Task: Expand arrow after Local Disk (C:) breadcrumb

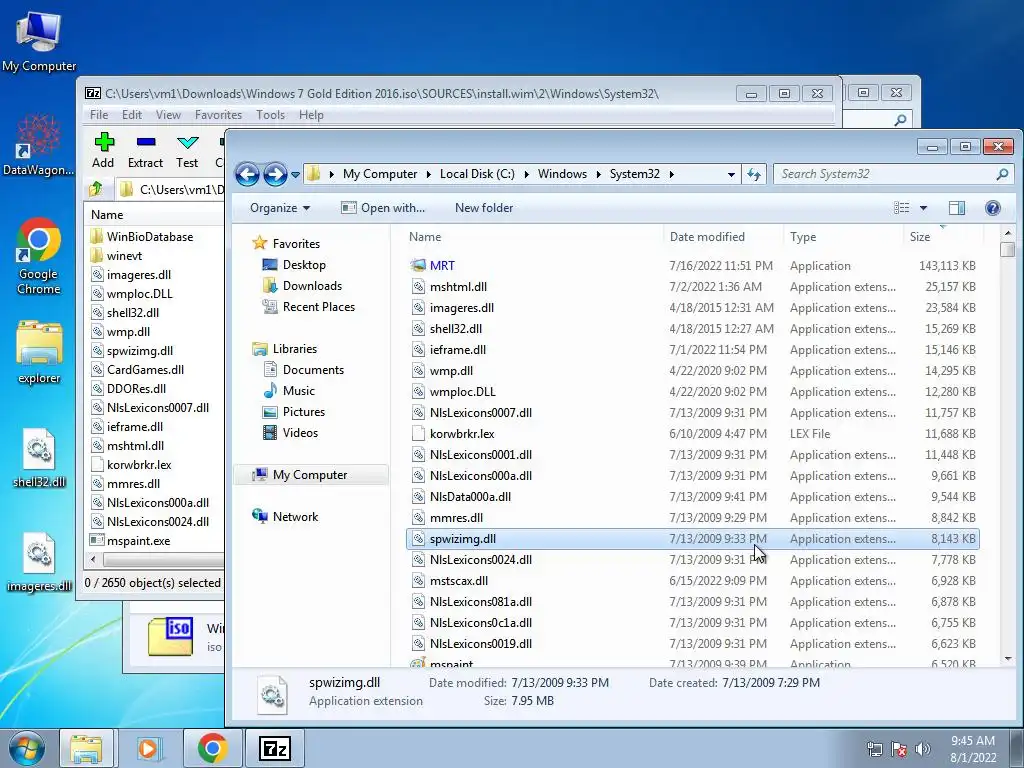Action: [526, 174]
